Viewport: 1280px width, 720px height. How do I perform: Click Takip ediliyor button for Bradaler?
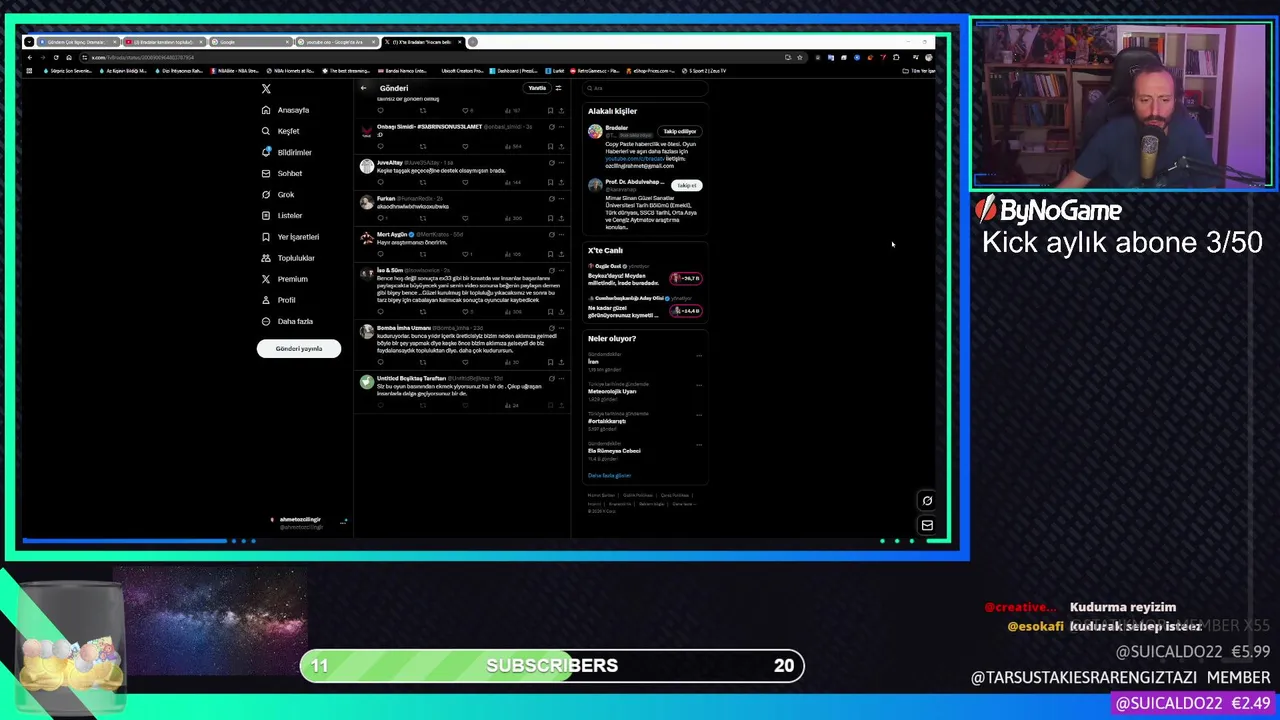coord(680,131)
